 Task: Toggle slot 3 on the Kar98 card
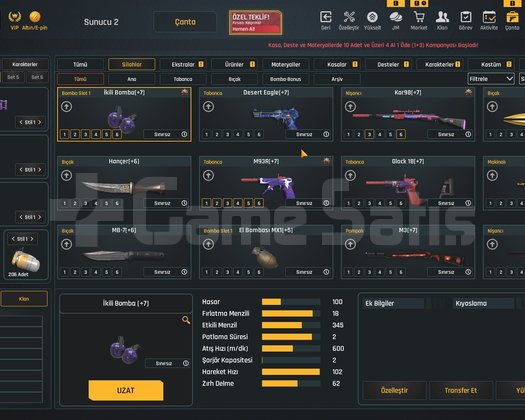pos(369,134)
